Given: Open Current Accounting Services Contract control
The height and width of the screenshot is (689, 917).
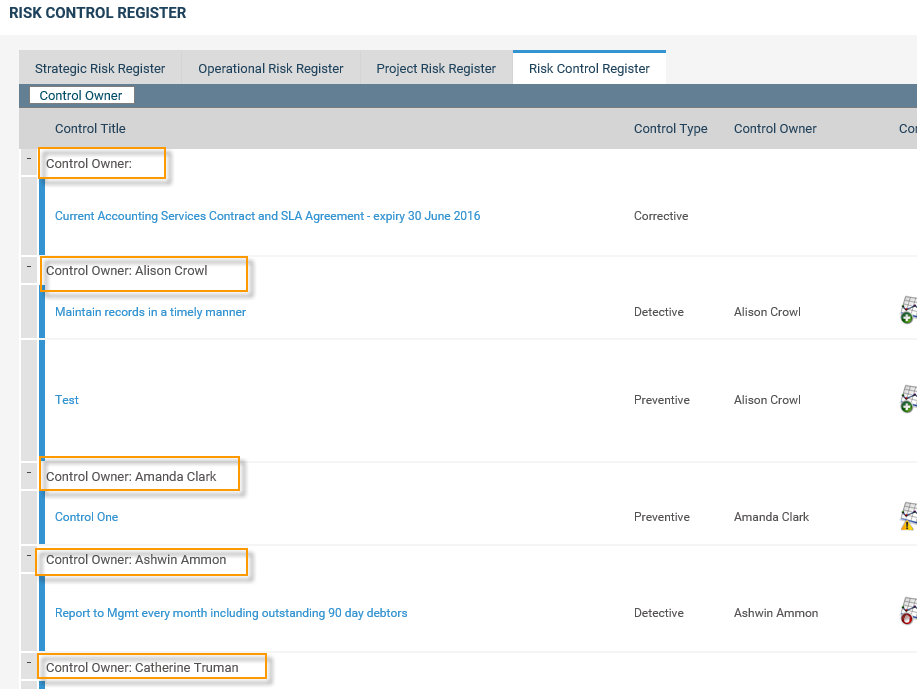Looking at the screenshot, I should click(x=267, y=216).
